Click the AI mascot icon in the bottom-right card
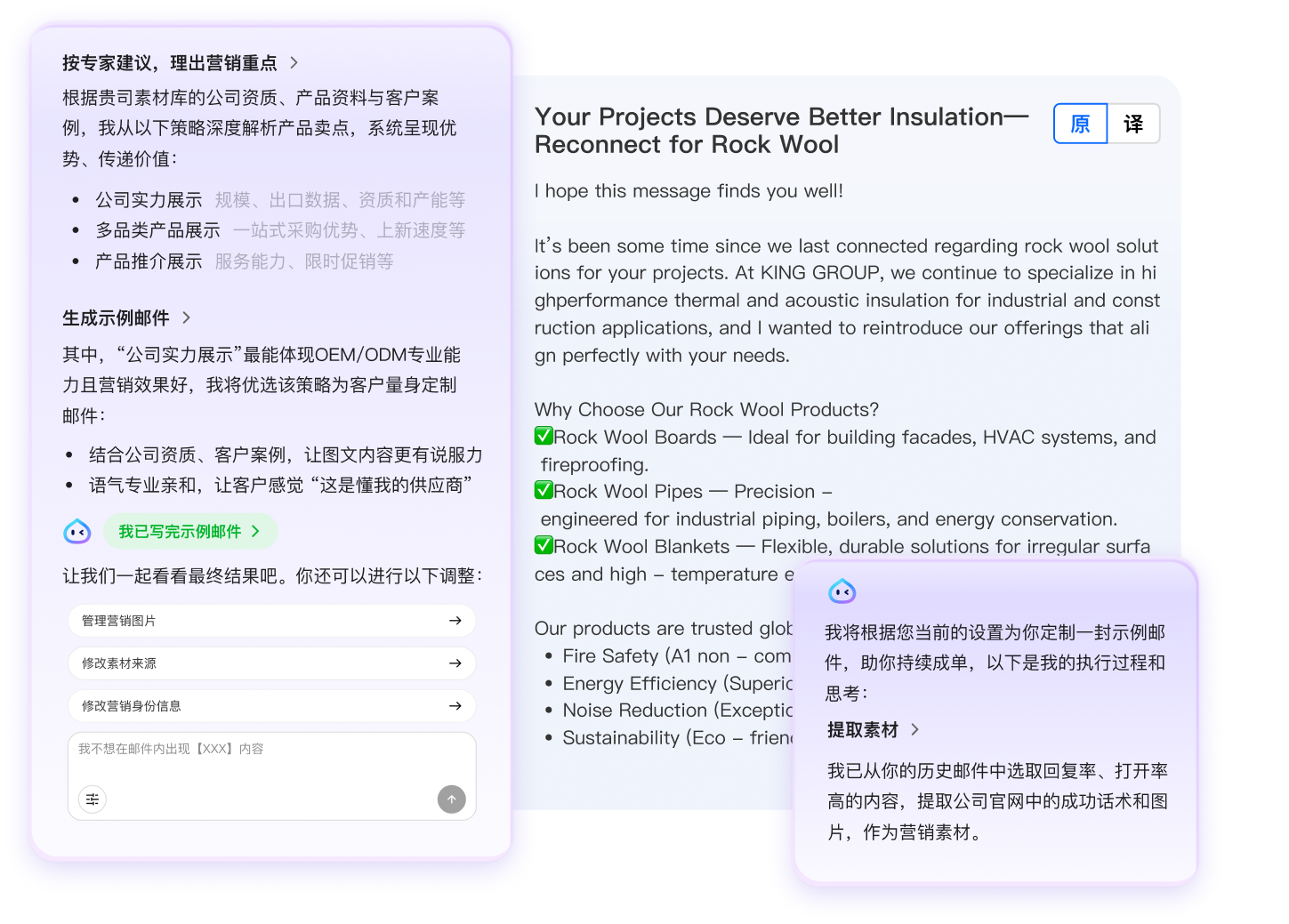 (x=842, y=591)
